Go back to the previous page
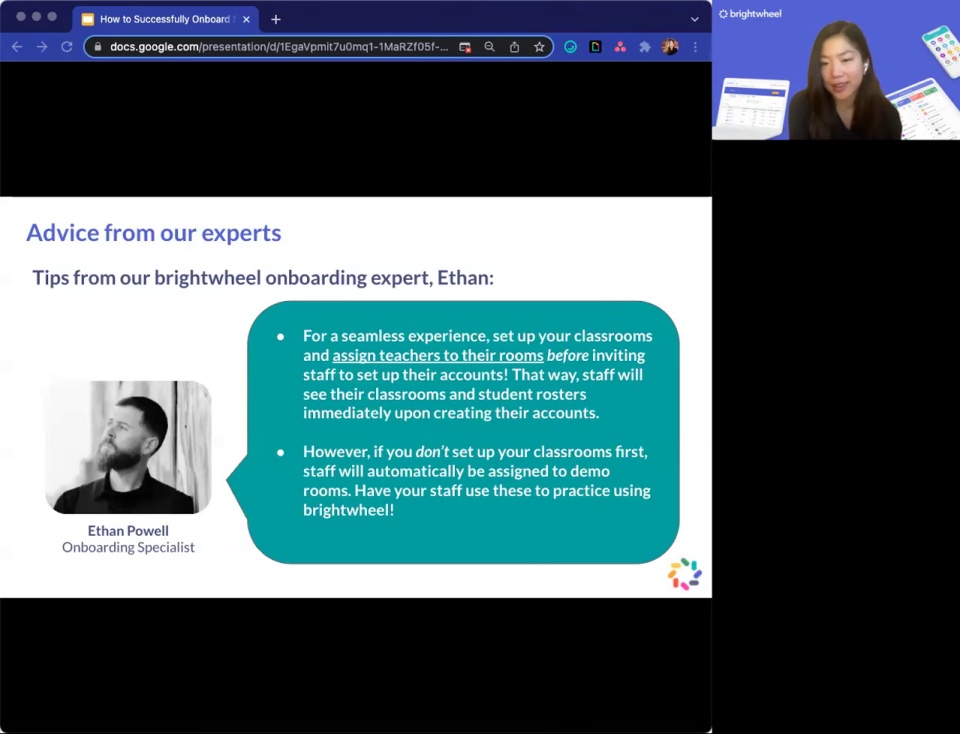The image size is (960, 734). tap(17, 47)
